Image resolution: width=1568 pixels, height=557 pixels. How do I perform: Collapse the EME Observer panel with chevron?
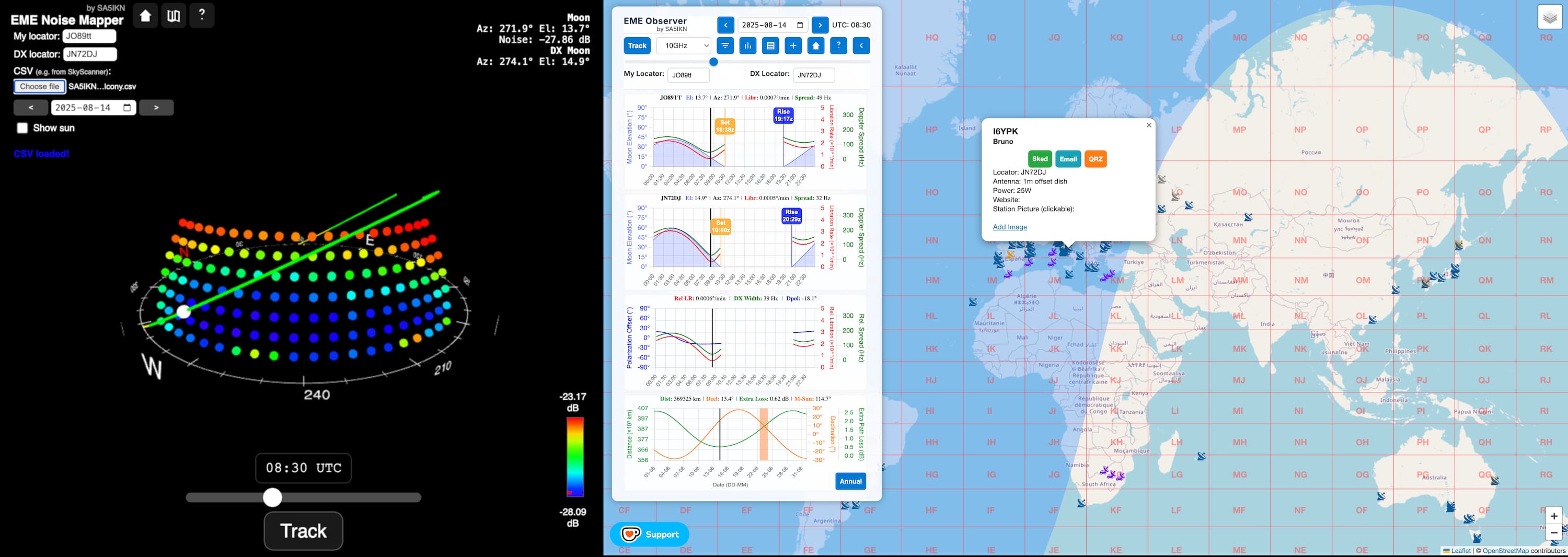tap(861, 45)
